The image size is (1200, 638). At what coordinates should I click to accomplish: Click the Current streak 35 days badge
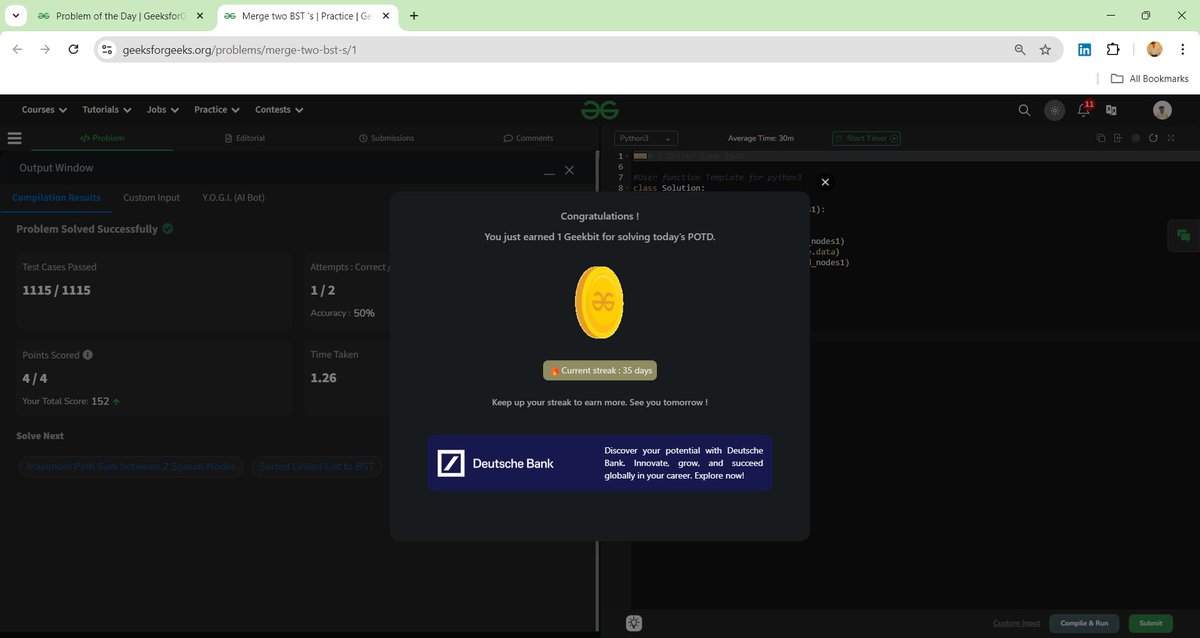pos(600,370)
